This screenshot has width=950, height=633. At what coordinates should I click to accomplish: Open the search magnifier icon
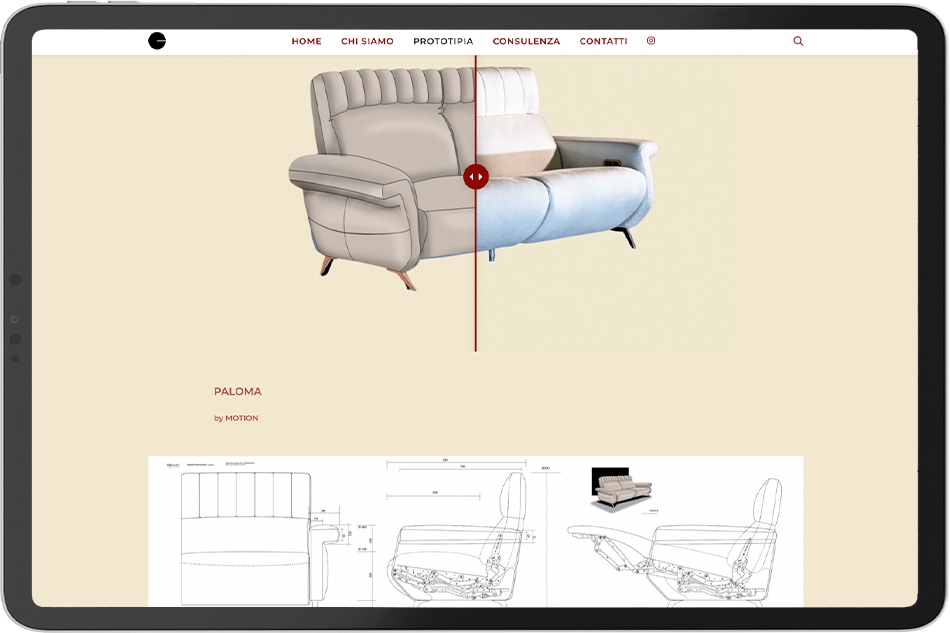(798, 41)
